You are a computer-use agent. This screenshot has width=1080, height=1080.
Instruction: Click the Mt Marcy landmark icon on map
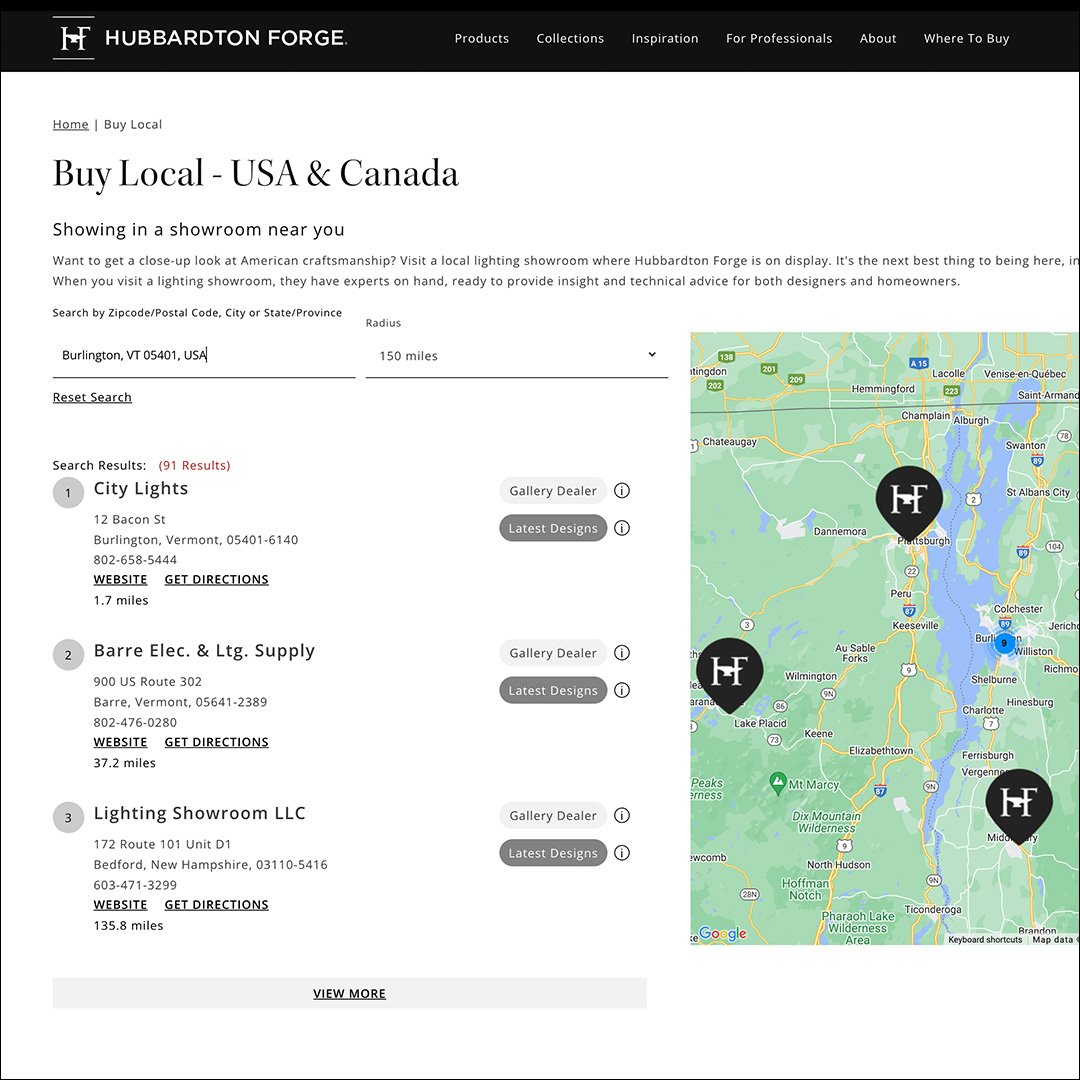(x=778, y=783)
